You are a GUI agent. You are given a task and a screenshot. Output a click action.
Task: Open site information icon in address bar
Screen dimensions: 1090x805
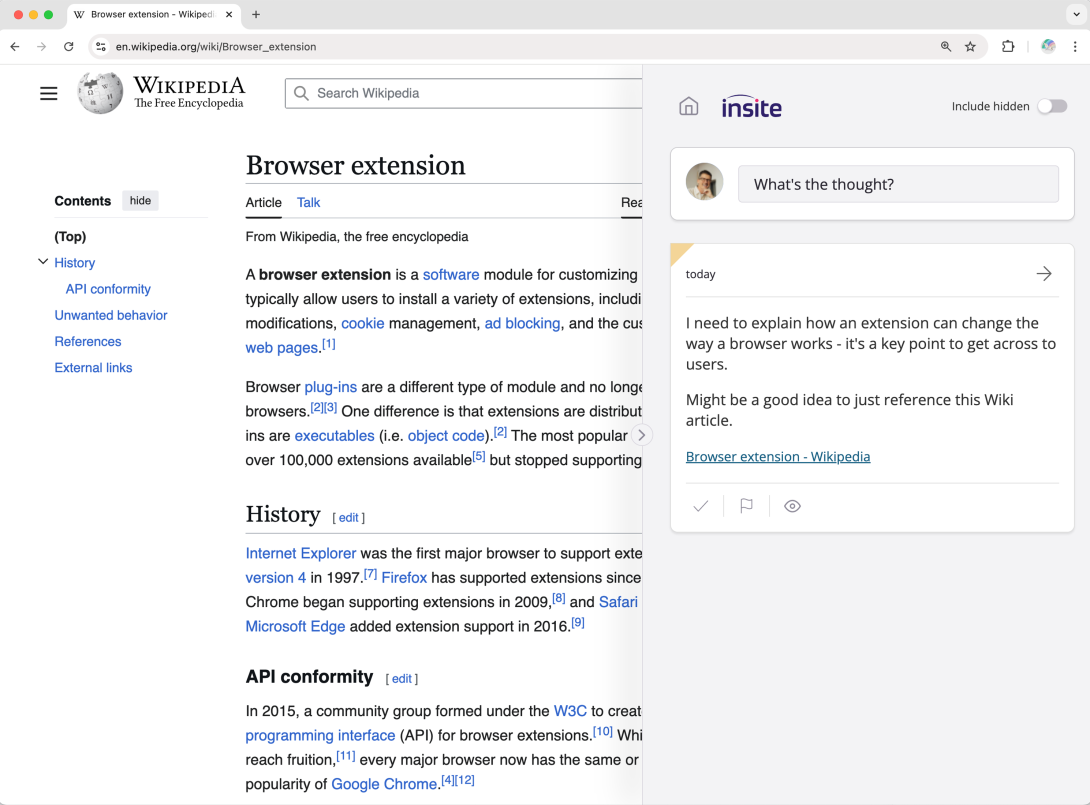(x=101, y=47)
